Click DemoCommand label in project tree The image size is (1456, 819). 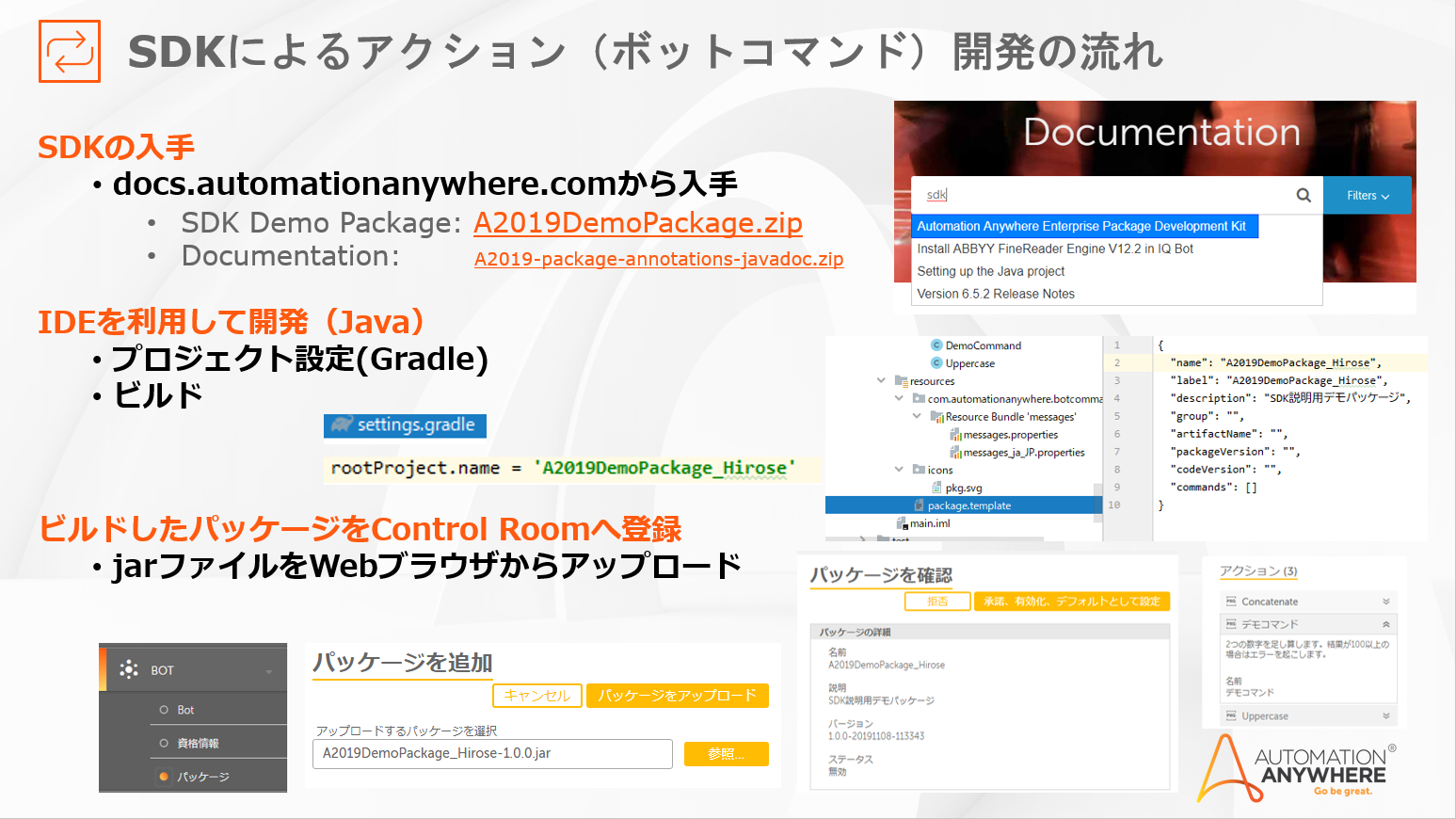[x=984, y=345]
